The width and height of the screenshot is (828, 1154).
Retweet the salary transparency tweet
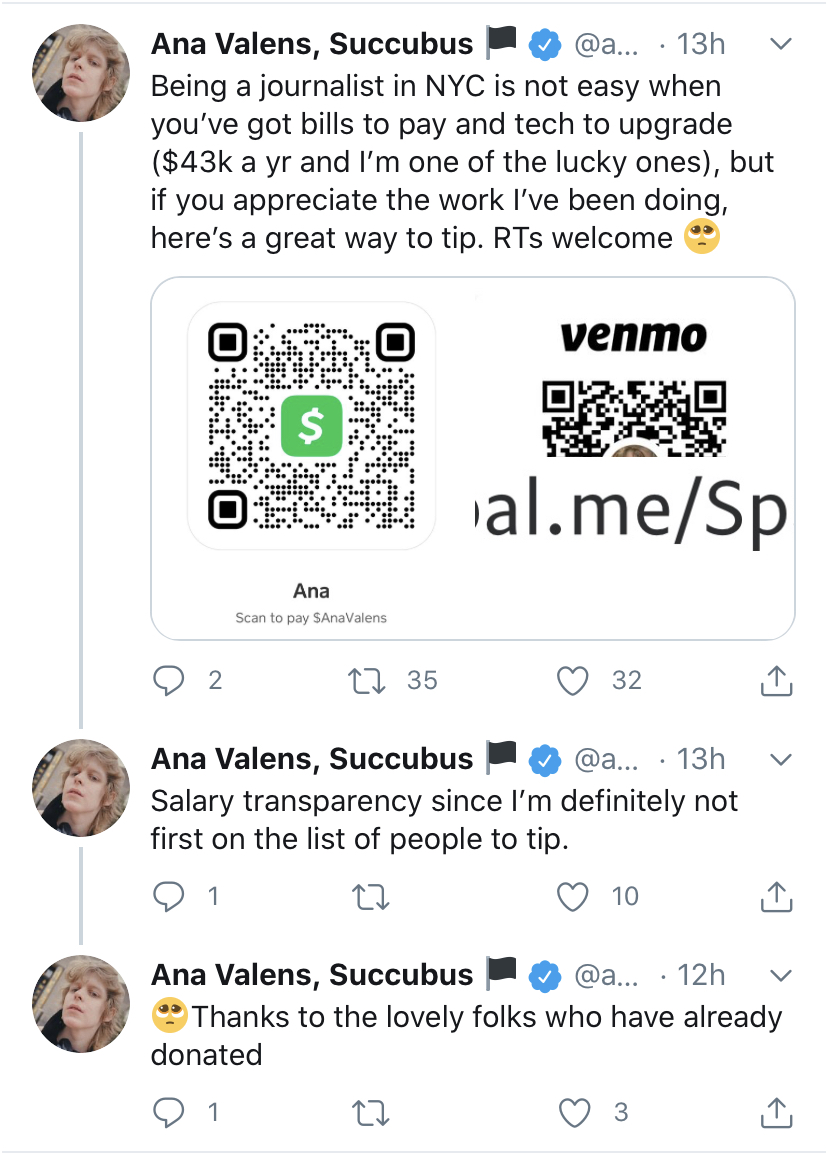pos(371,897)
